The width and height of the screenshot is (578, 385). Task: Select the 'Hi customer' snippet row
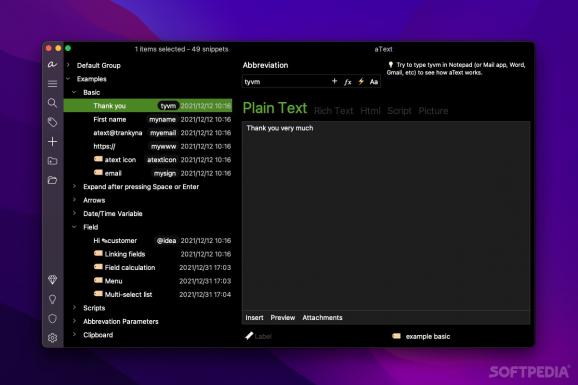[148, 240]
